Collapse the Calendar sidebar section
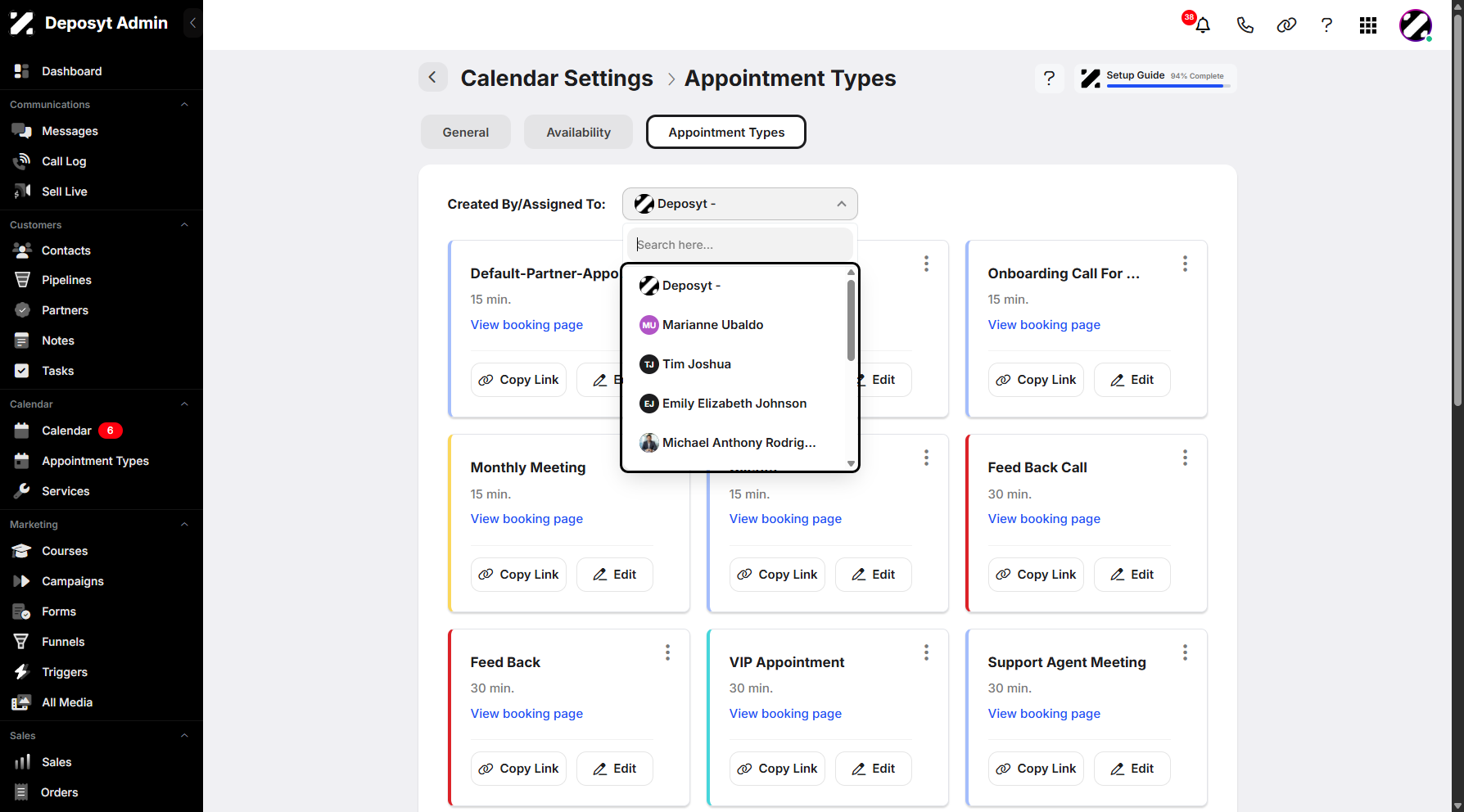The image size is (1464, 812). click(184, 404)
